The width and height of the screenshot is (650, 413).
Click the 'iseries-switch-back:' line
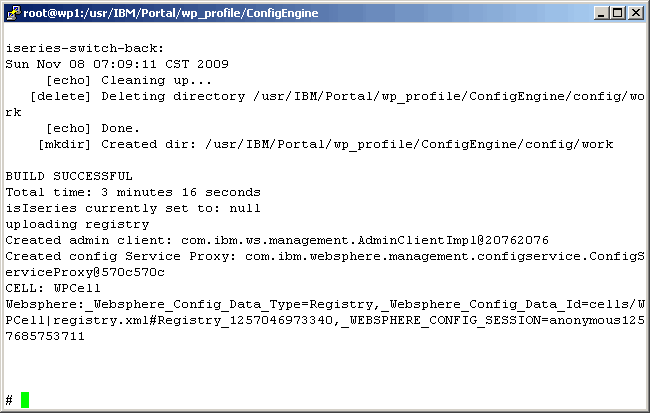point(85,48)
